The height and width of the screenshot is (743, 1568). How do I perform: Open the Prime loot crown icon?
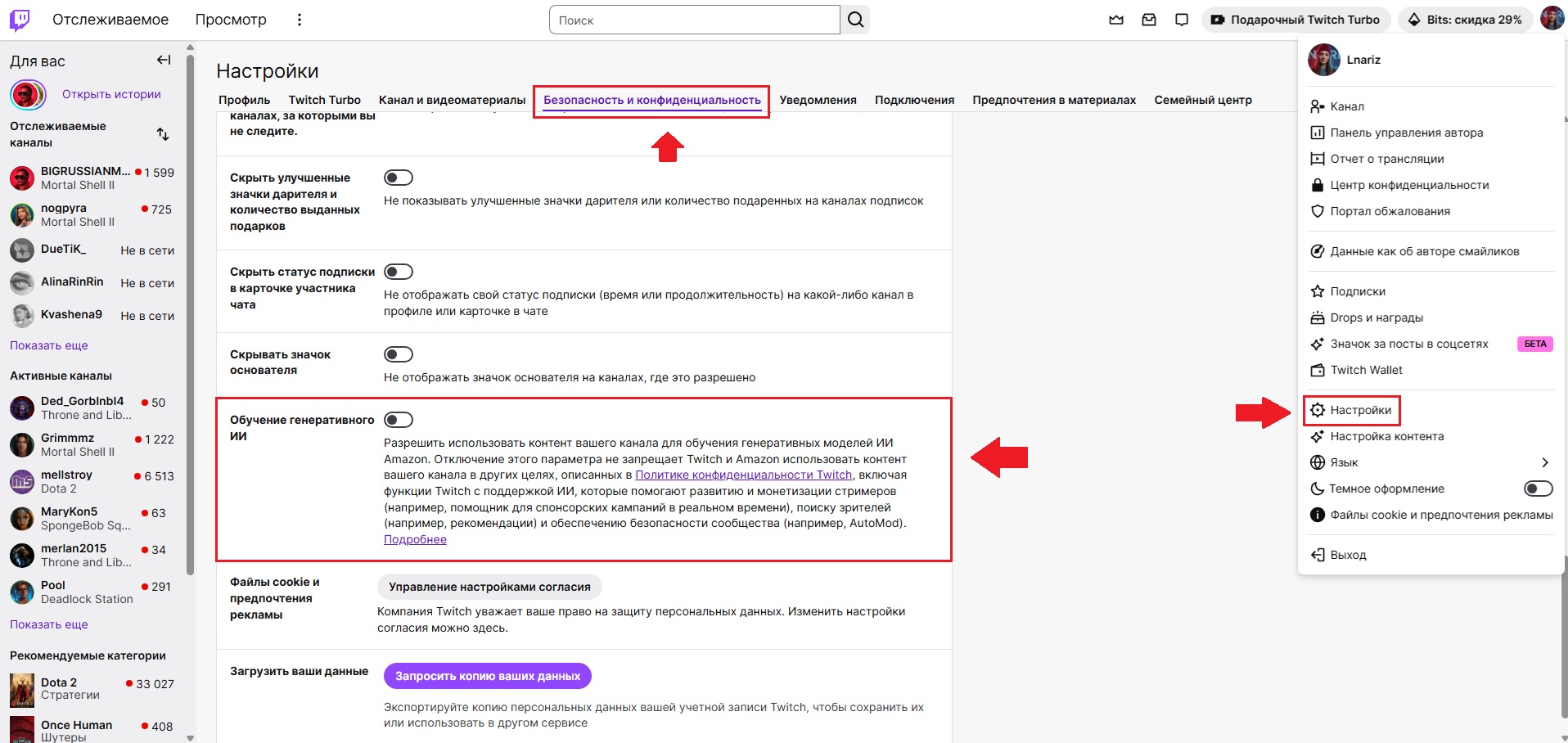(1116, 20)
